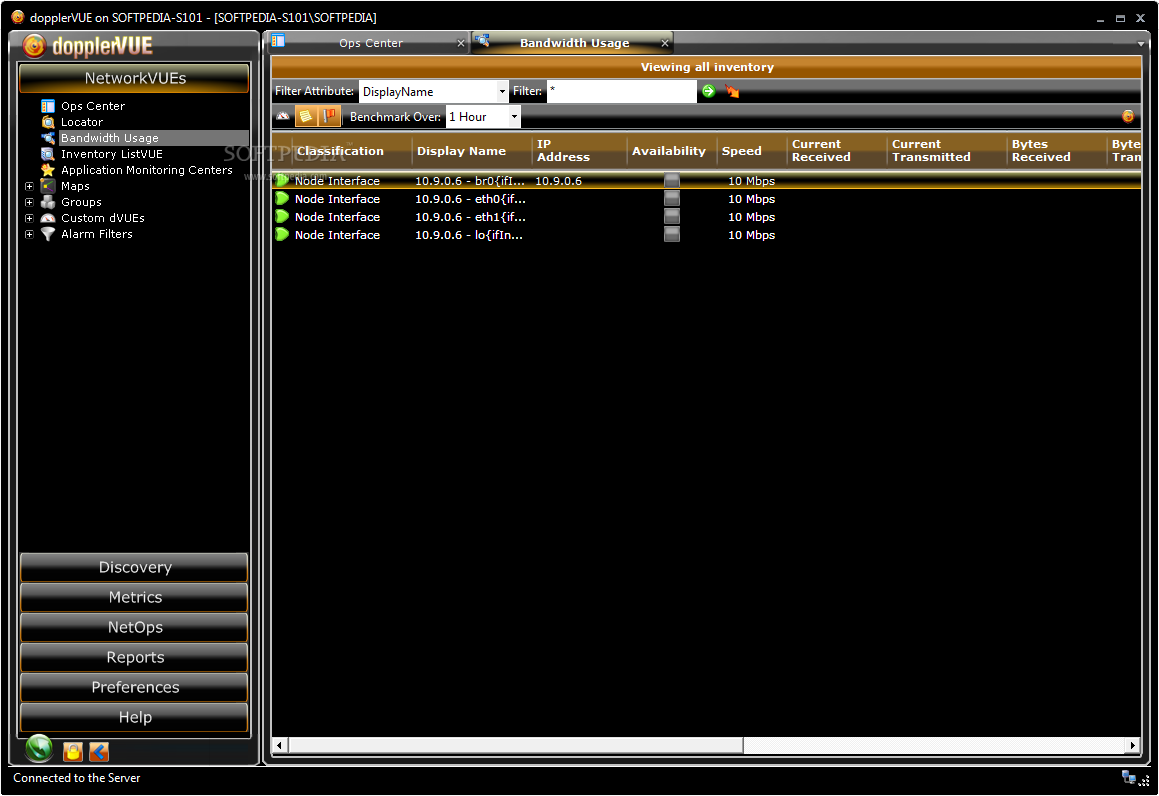Click the Locator magnifier icon
The image size is (1159, 796).
click(x=48, y=122)
